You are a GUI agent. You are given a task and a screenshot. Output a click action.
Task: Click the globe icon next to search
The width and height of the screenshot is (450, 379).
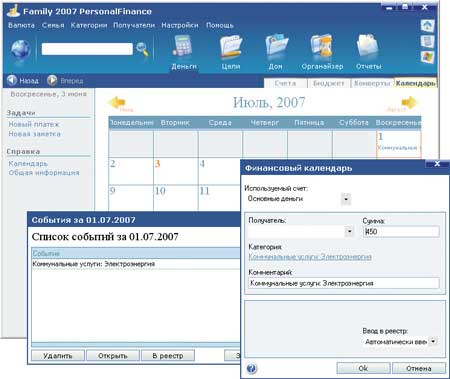coord(21,50)
